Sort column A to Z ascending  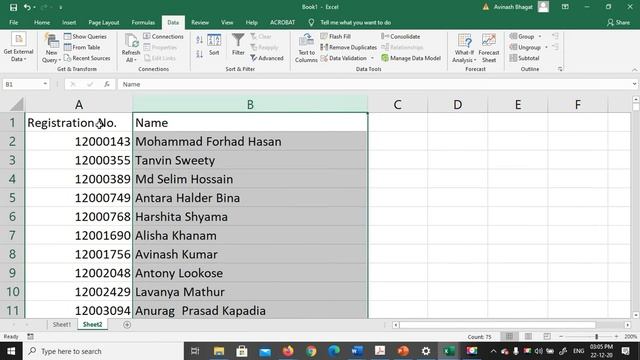point(199,40)
